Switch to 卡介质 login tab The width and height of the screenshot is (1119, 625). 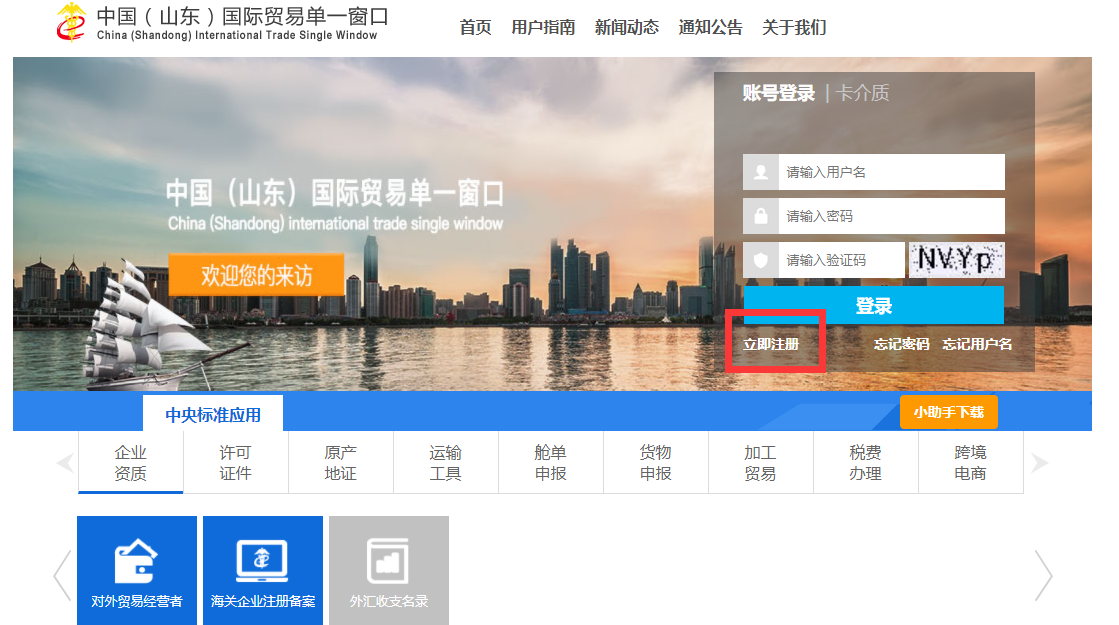click(x=862, y=93)
